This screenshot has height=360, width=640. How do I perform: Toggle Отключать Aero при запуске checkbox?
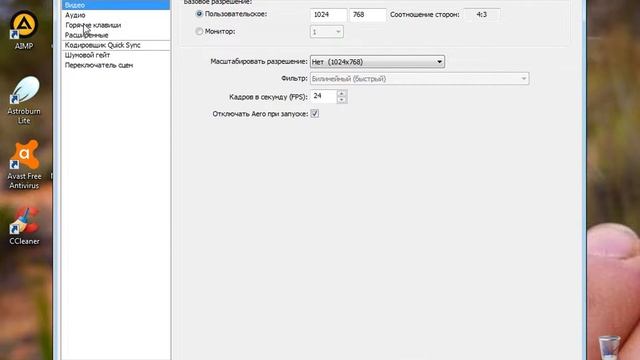click(x=315, y=113)
